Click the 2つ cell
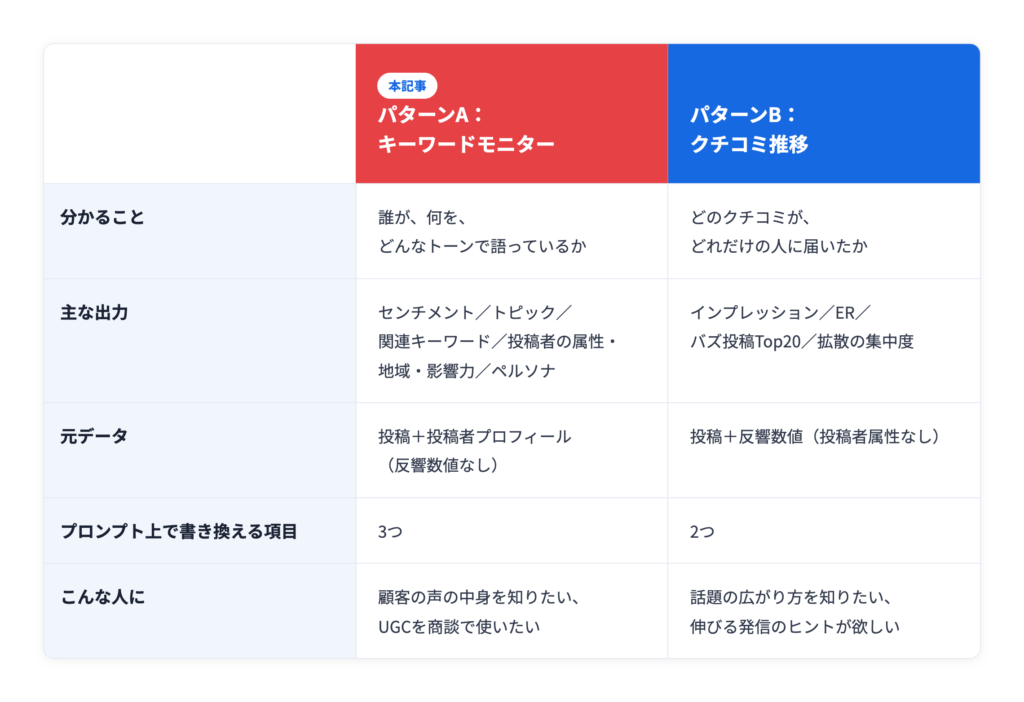 pos(824,531)
